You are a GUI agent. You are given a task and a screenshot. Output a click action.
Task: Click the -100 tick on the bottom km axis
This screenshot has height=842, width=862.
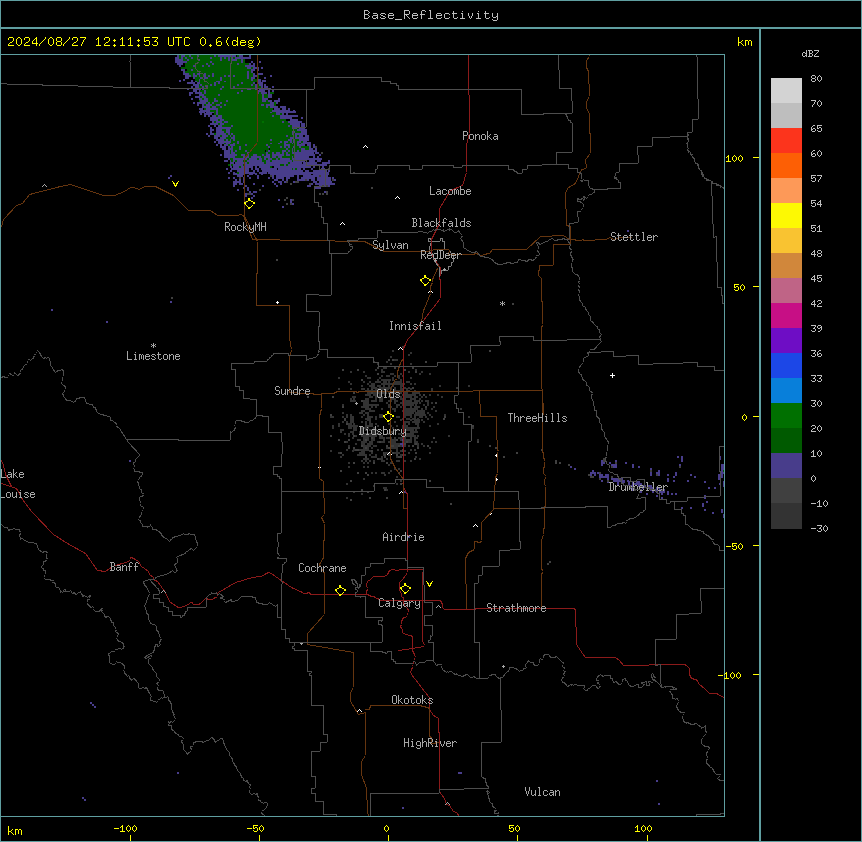[125, 828]
